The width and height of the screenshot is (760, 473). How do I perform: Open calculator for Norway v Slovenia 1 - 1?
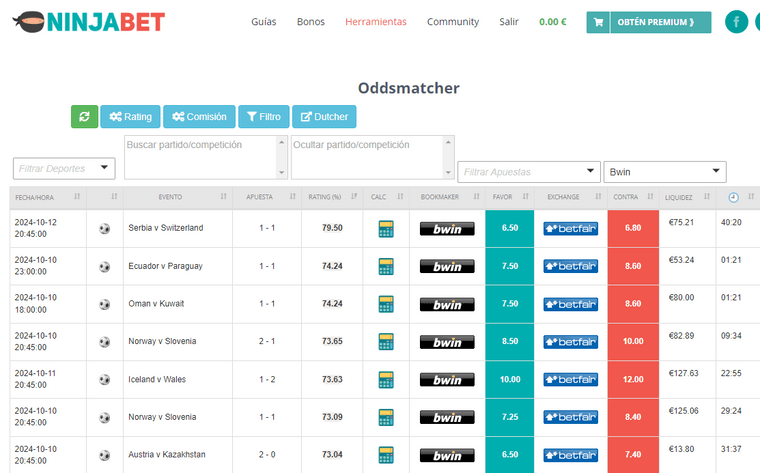click(x=386, y=417)
